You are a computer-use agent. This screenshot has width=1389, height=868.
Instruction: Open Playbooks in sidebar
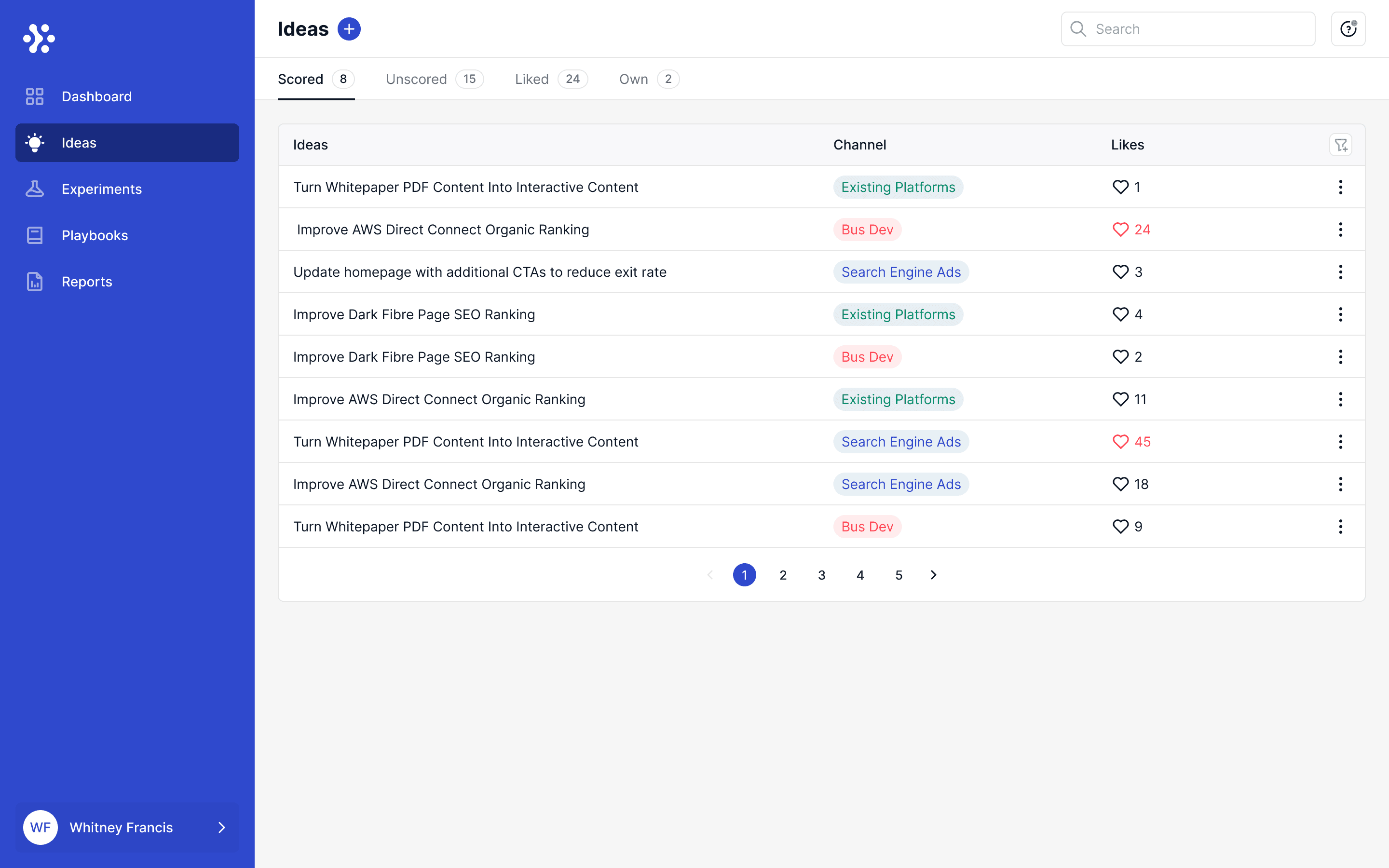95,235
